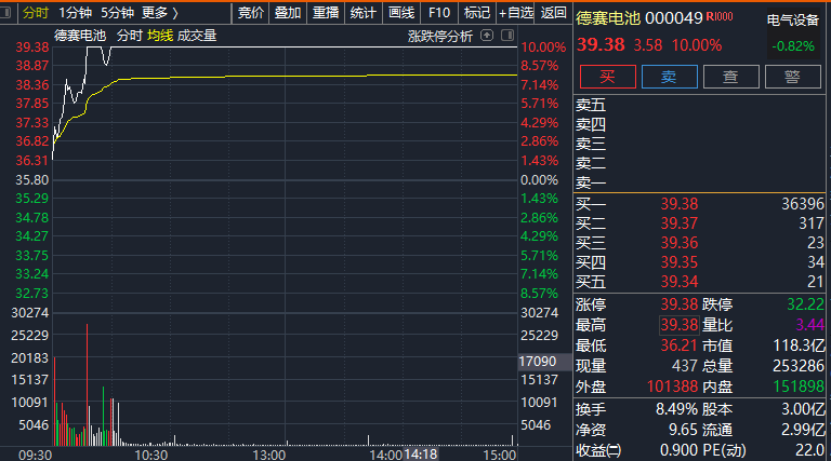The height and width of the screenshot is (462, 831).
Task: Click the plus icon beside 涨跌停分析
Action: tap(487, 36)
